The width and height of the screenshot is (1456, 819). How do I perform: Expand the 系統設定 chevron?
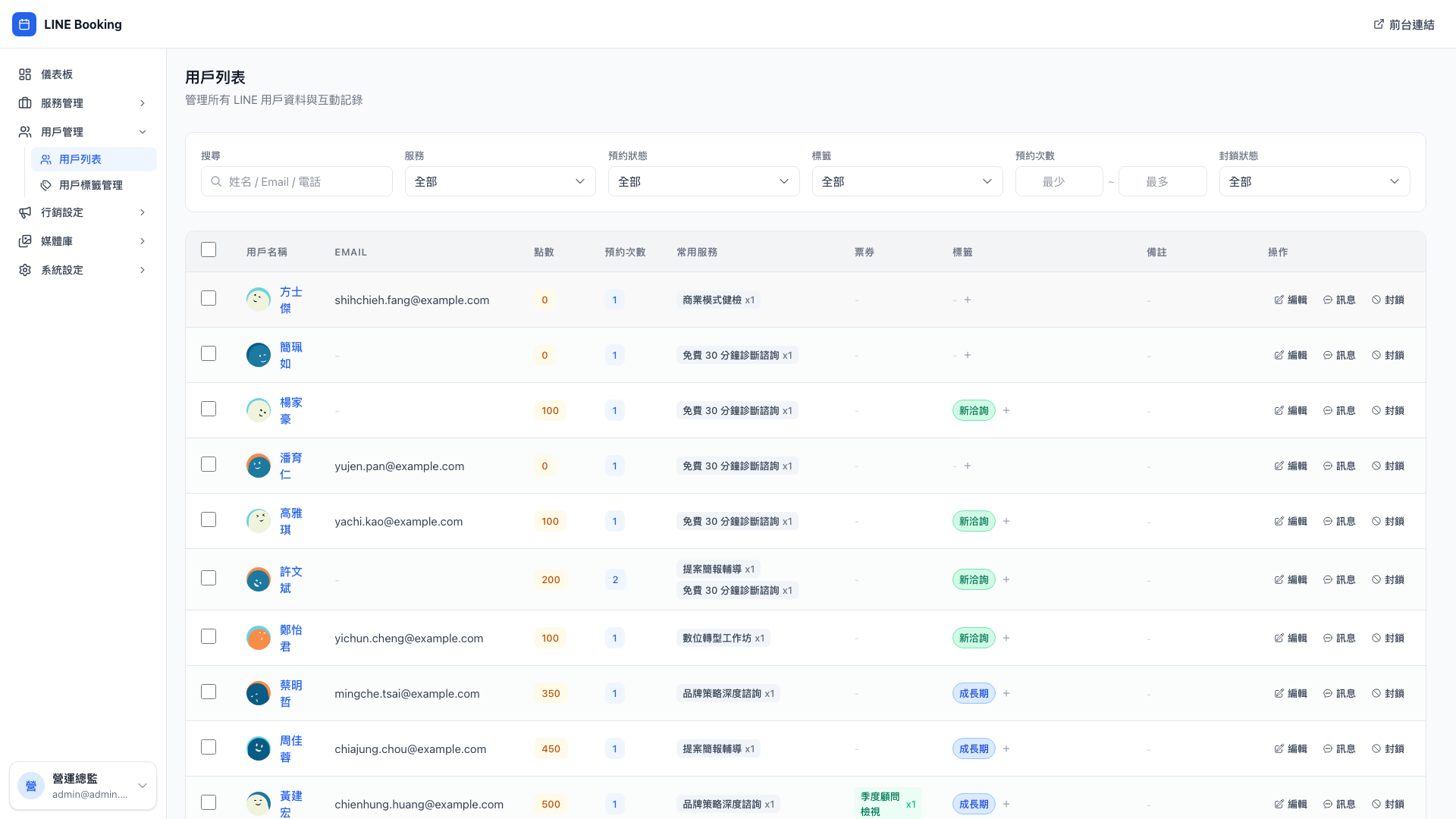[x=143, y=270]
